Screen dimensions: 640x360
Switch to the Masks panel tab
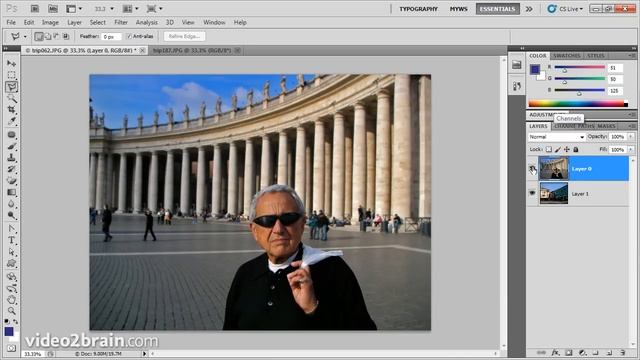coord(606,126)
